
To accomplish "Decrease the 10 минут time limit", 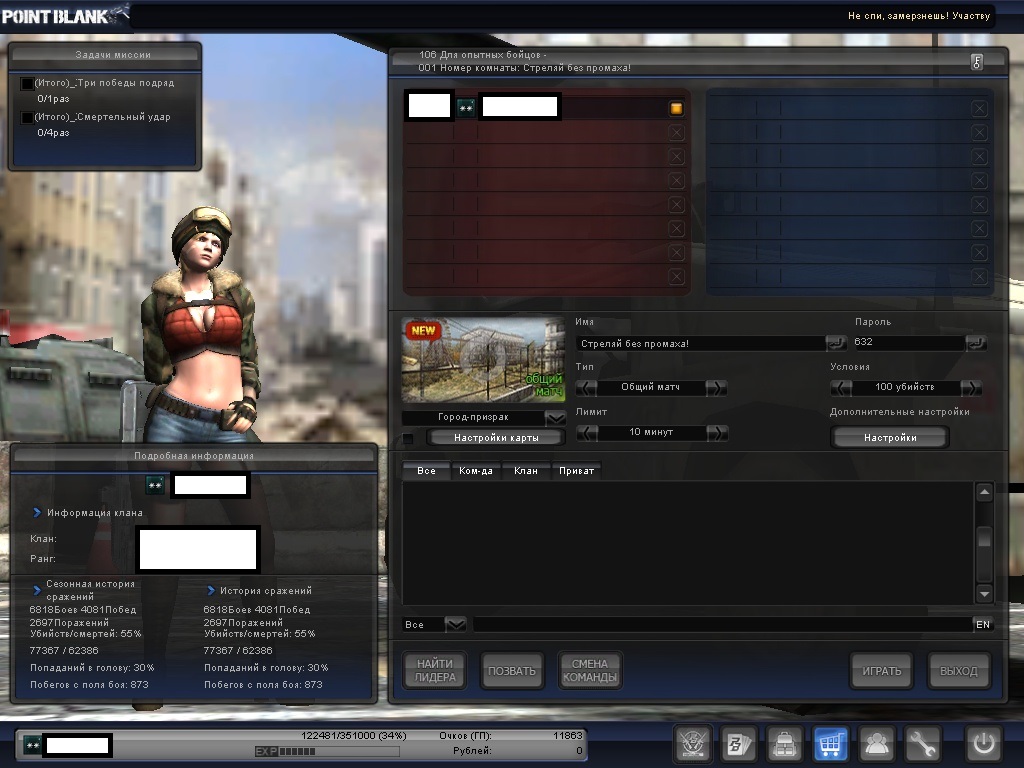I will (x=586, y=433).
